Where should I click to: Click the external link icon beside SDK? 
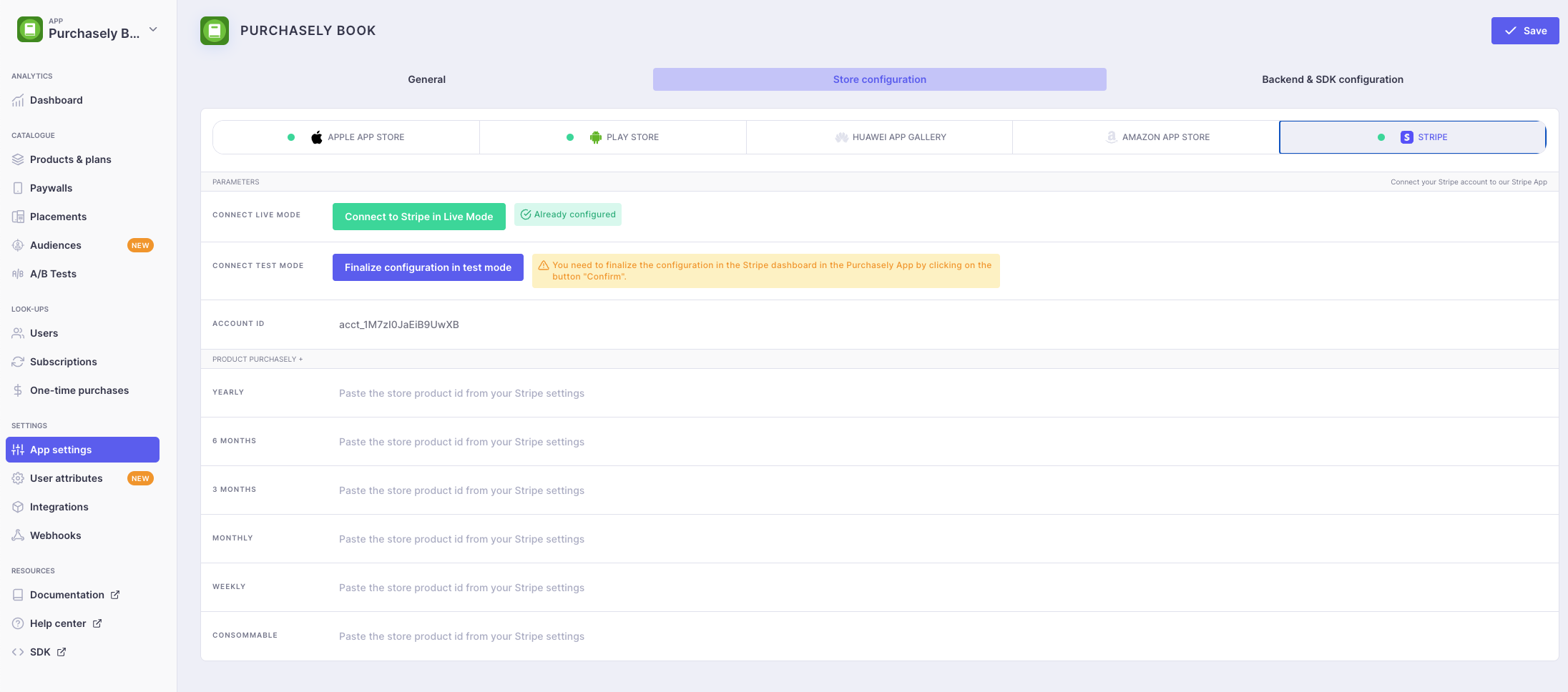tap(62, 652)
